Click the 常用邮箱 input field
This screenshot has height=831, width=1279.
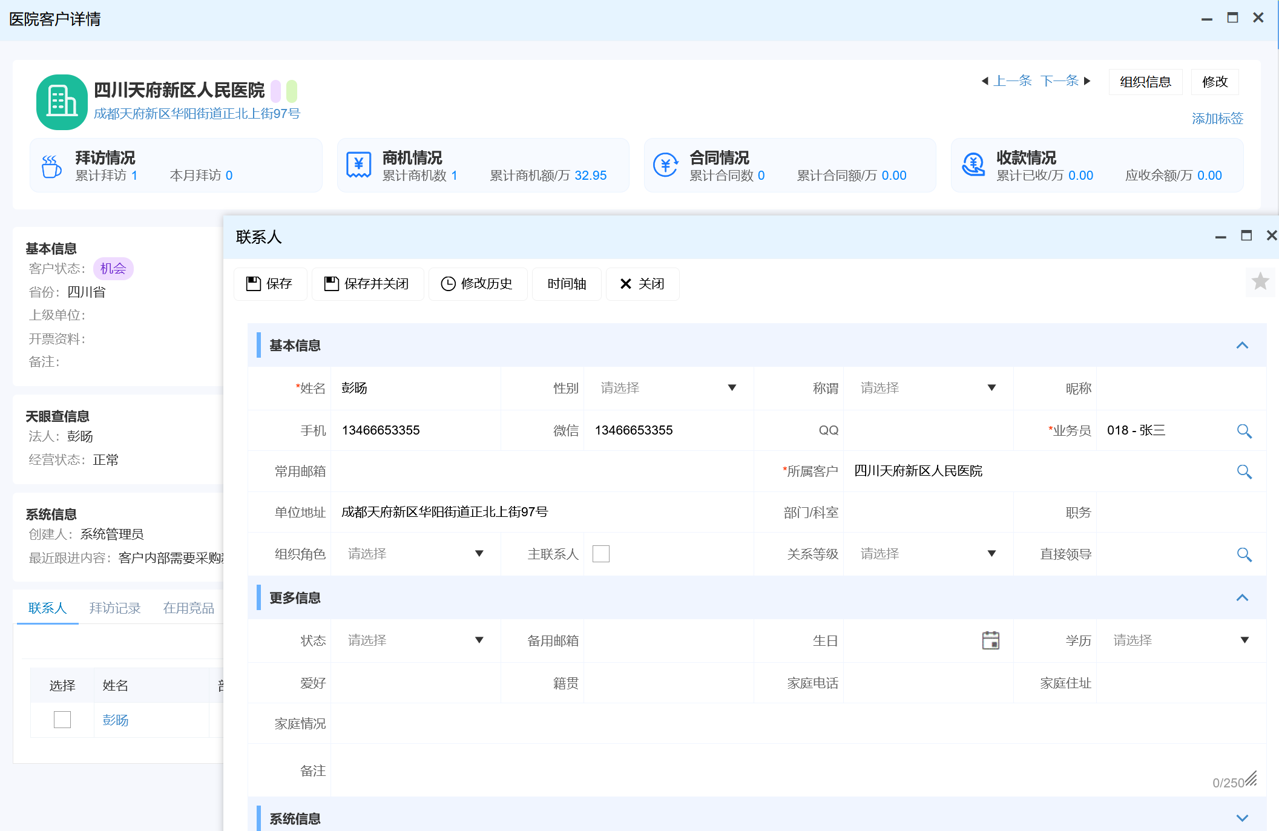tap(541, 472)
